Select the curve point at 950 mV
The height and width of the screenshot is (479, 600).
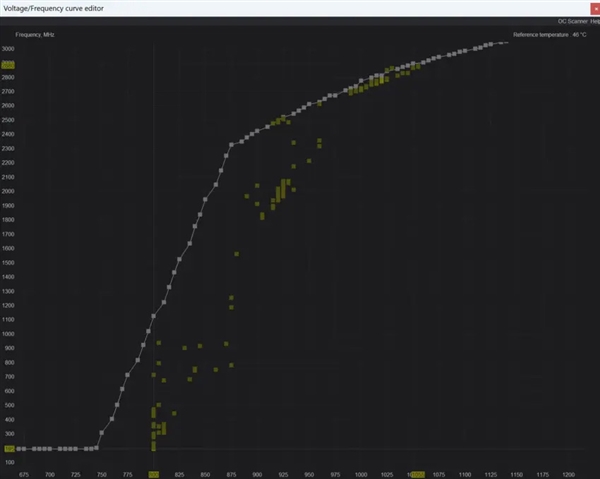click(309, 104)
